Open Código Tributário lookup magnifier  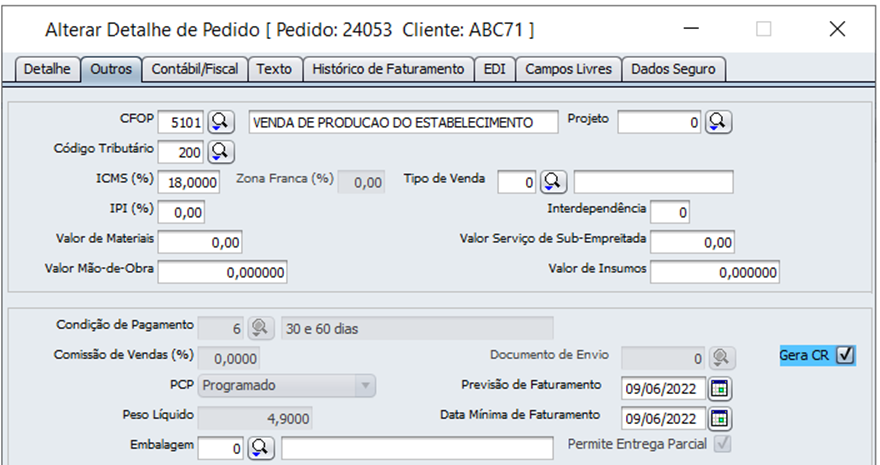pyautogui.click(x=221, y=151)
